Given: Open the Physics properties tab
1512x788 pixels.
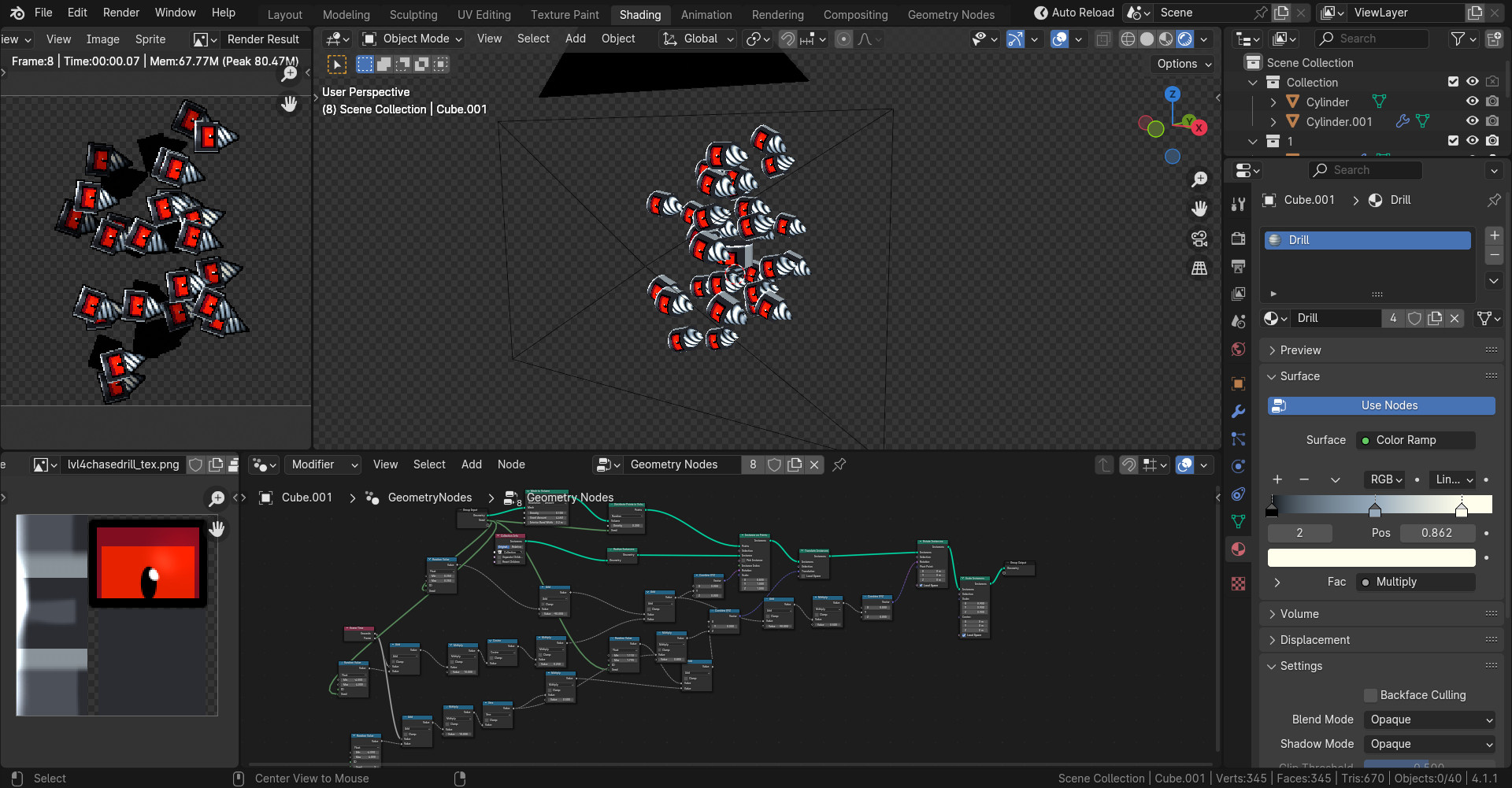Looking at the screenshot, I should click(1238, 466).
